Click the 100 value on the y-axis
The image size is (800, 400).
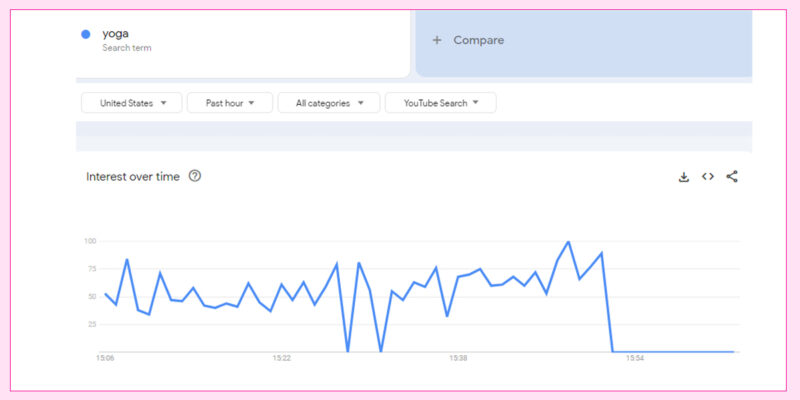click(89, 242)
